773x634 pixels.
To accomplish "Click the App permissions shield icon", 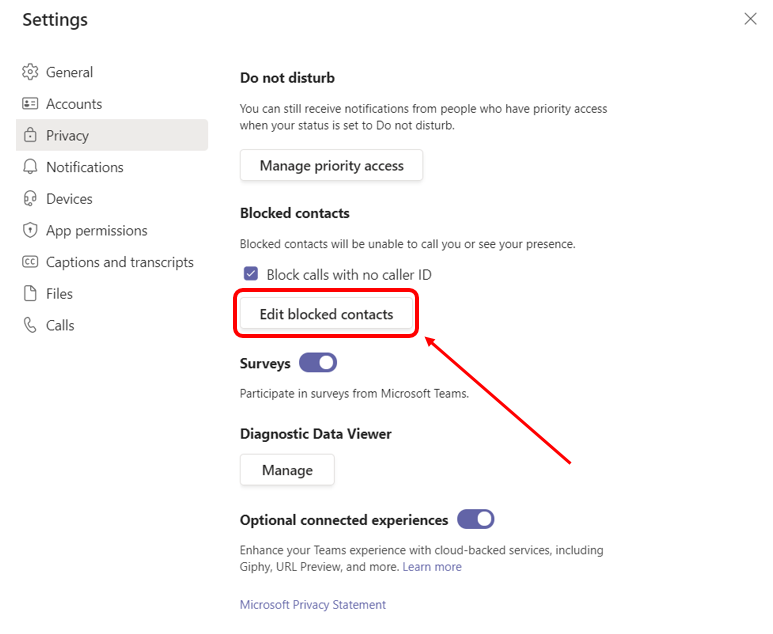I will [30, 230].
